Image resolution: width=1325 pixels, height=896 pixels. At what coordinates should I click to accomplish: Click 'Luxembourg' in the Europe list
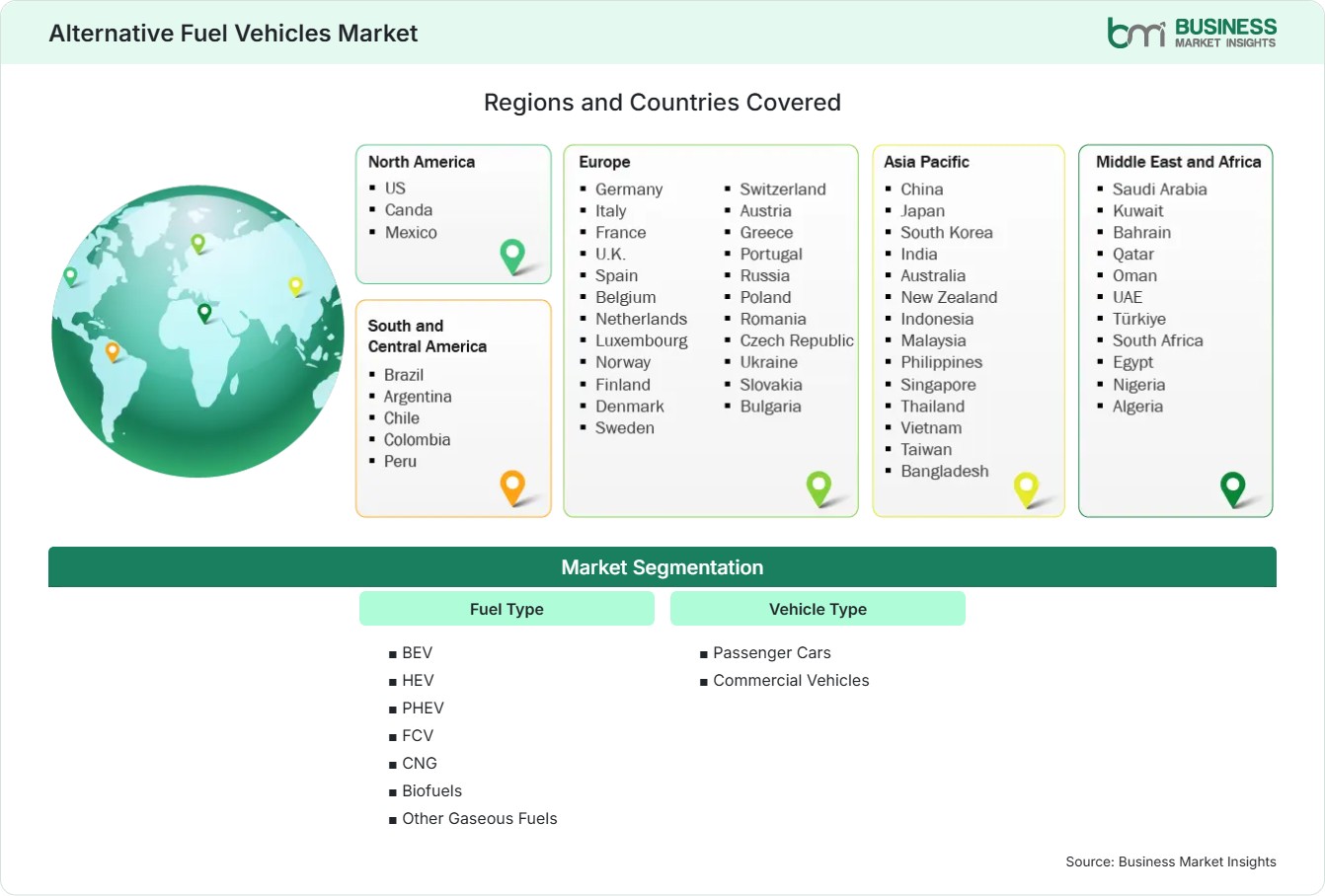(x=642, y=340)
